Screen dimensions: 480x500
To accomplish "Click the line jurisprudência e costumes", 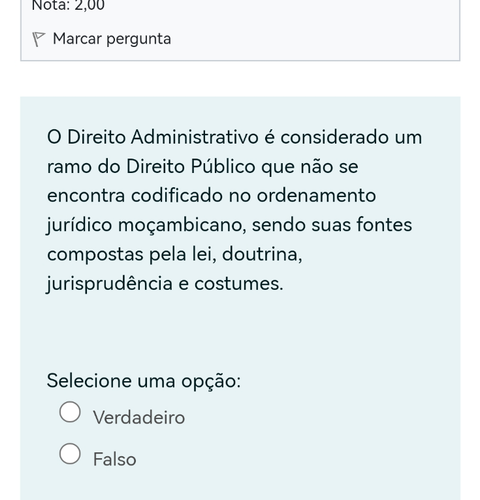I will (165, 284).
